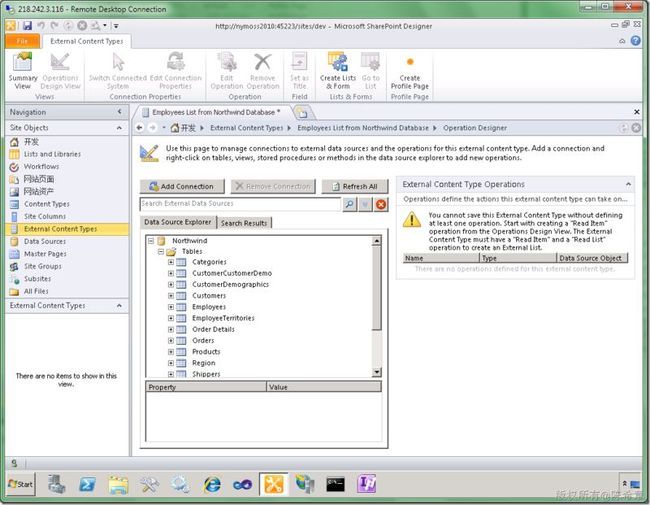Open Command Prompt from the taskbar
Screen dimensions: 650x505
coord(335,484)
